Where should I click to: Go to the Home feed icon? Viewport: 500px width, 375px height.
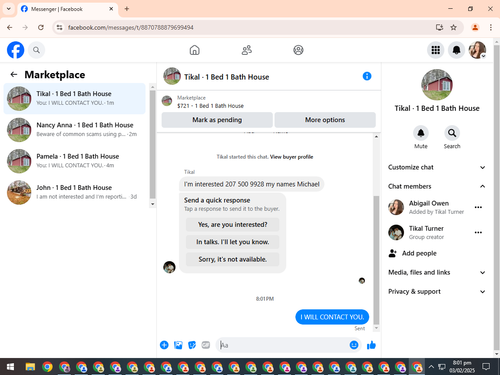(195, 50)
